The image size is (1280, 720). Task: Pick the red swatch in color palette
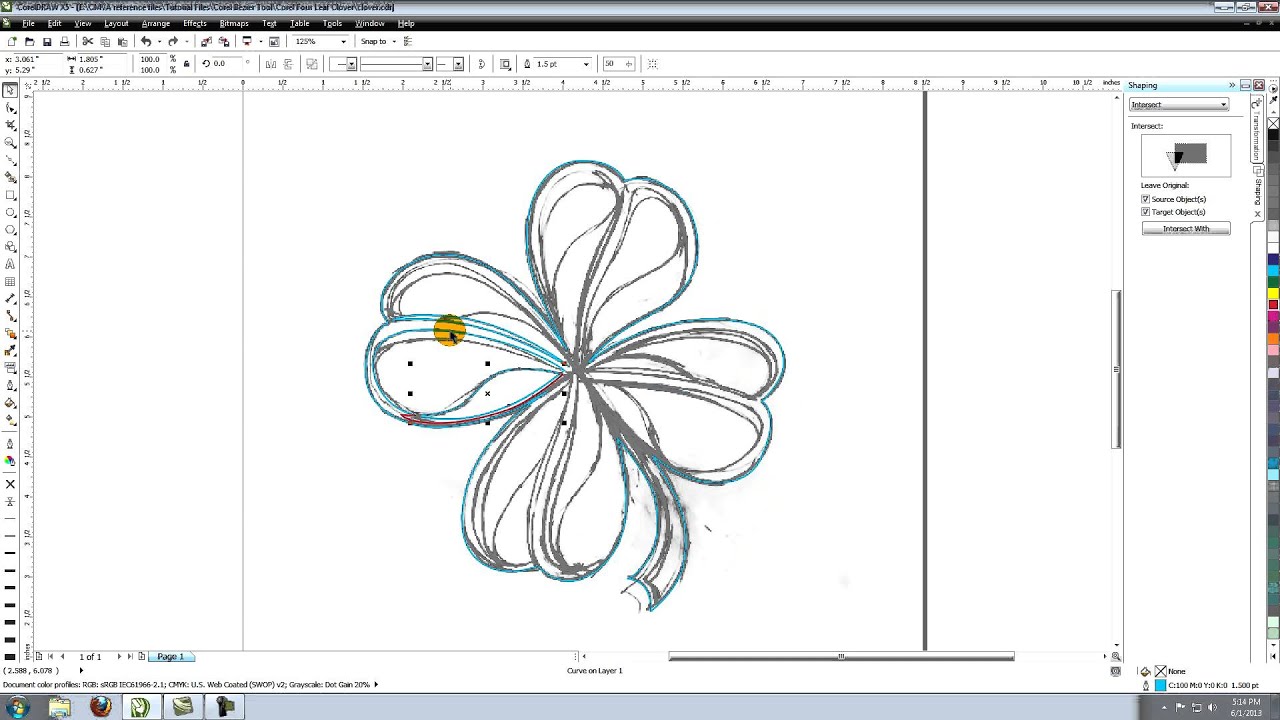coord(1273,304)
